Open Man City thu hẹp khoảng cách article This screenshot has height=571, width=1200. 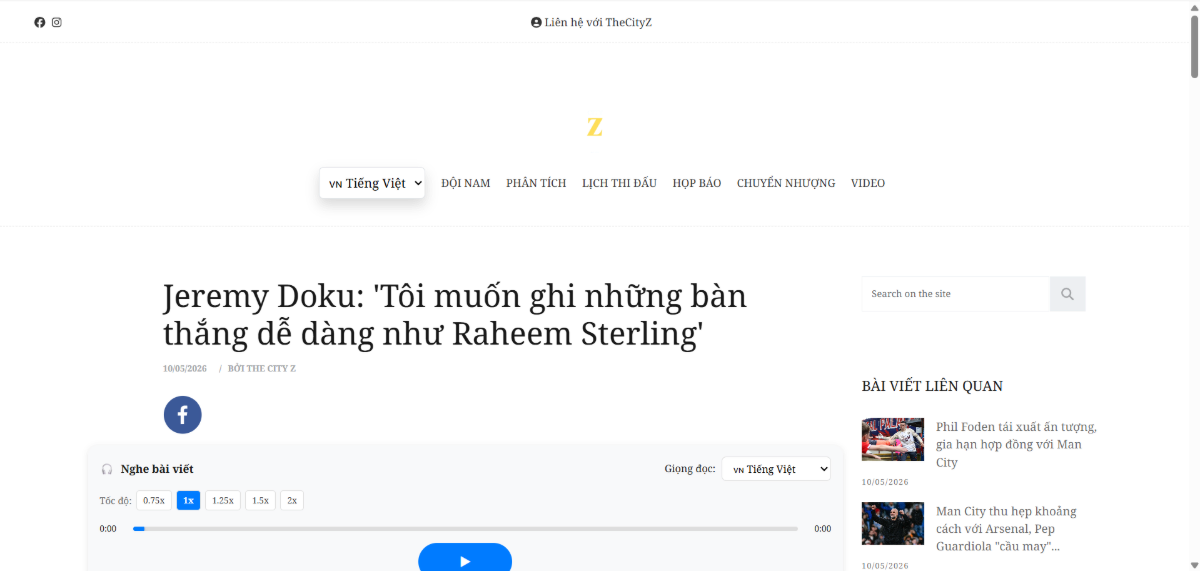point(1007,529)
